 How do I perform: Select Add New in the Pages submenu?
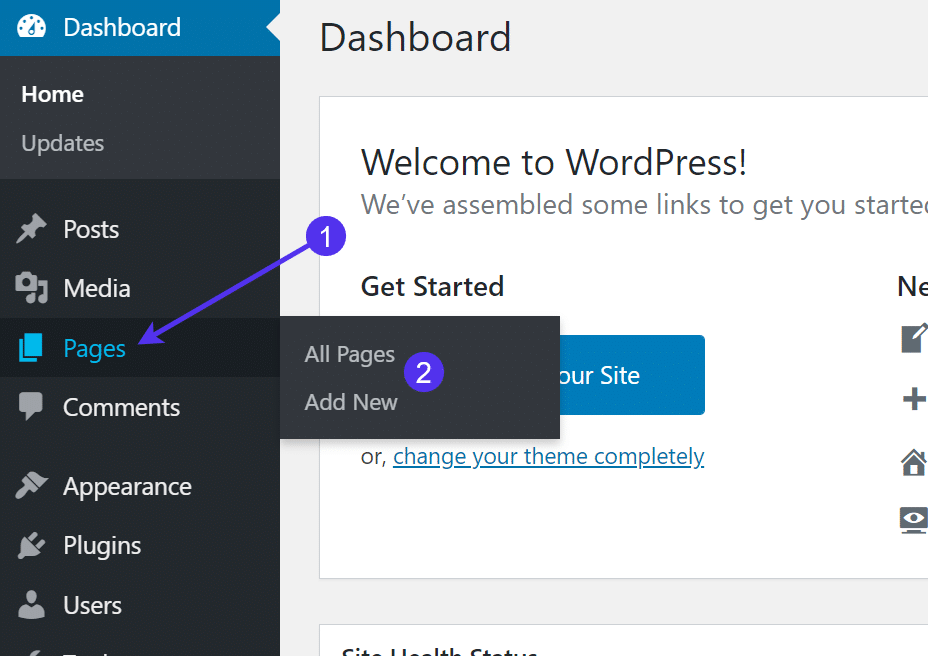pos(350,402)
